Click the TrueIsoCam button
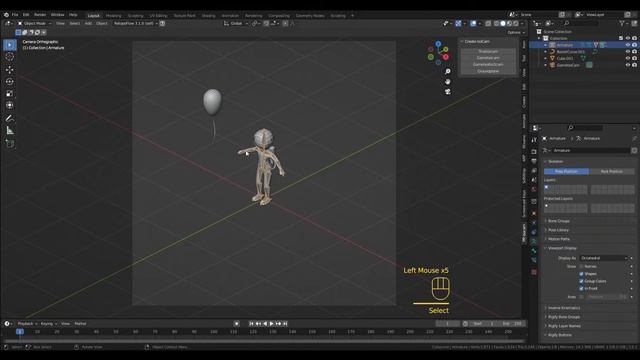The width and height of the screenshot is (640, 360). click(x=488, y=51)
